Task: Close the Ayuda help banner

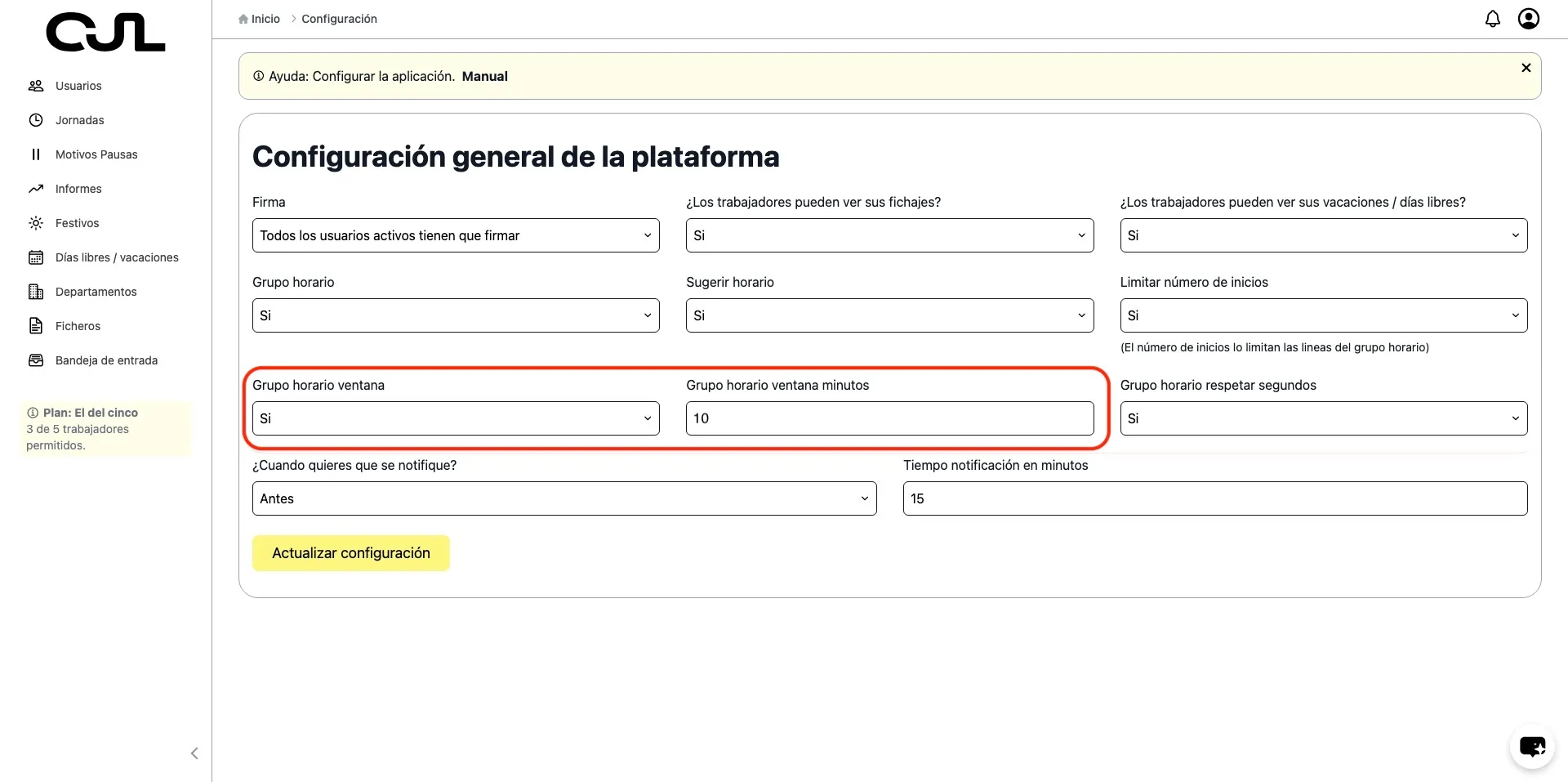Action: pos(1526,68)
